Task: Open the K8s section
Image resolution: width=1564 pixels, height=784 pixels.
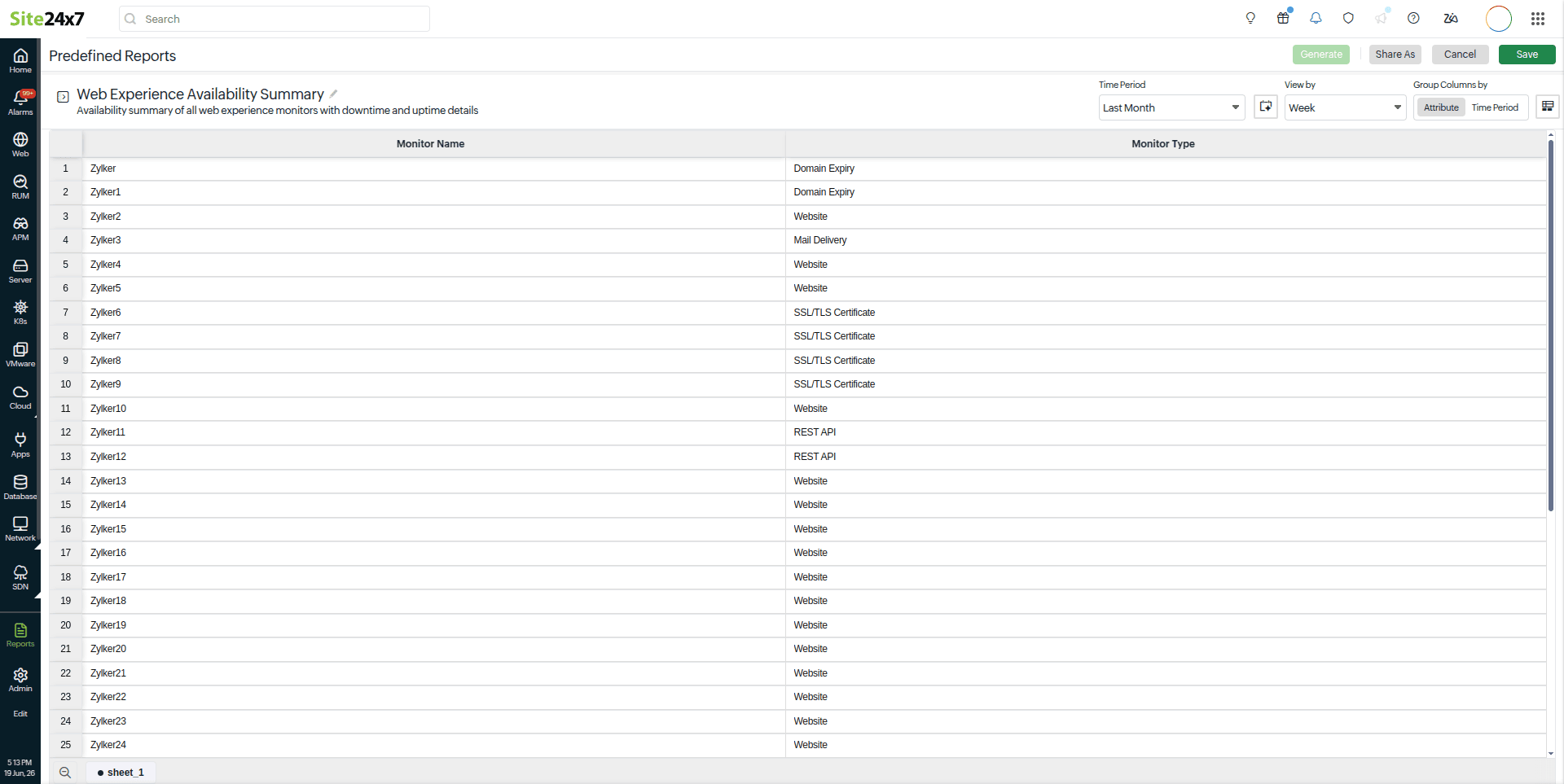Action: click(20, 313)
